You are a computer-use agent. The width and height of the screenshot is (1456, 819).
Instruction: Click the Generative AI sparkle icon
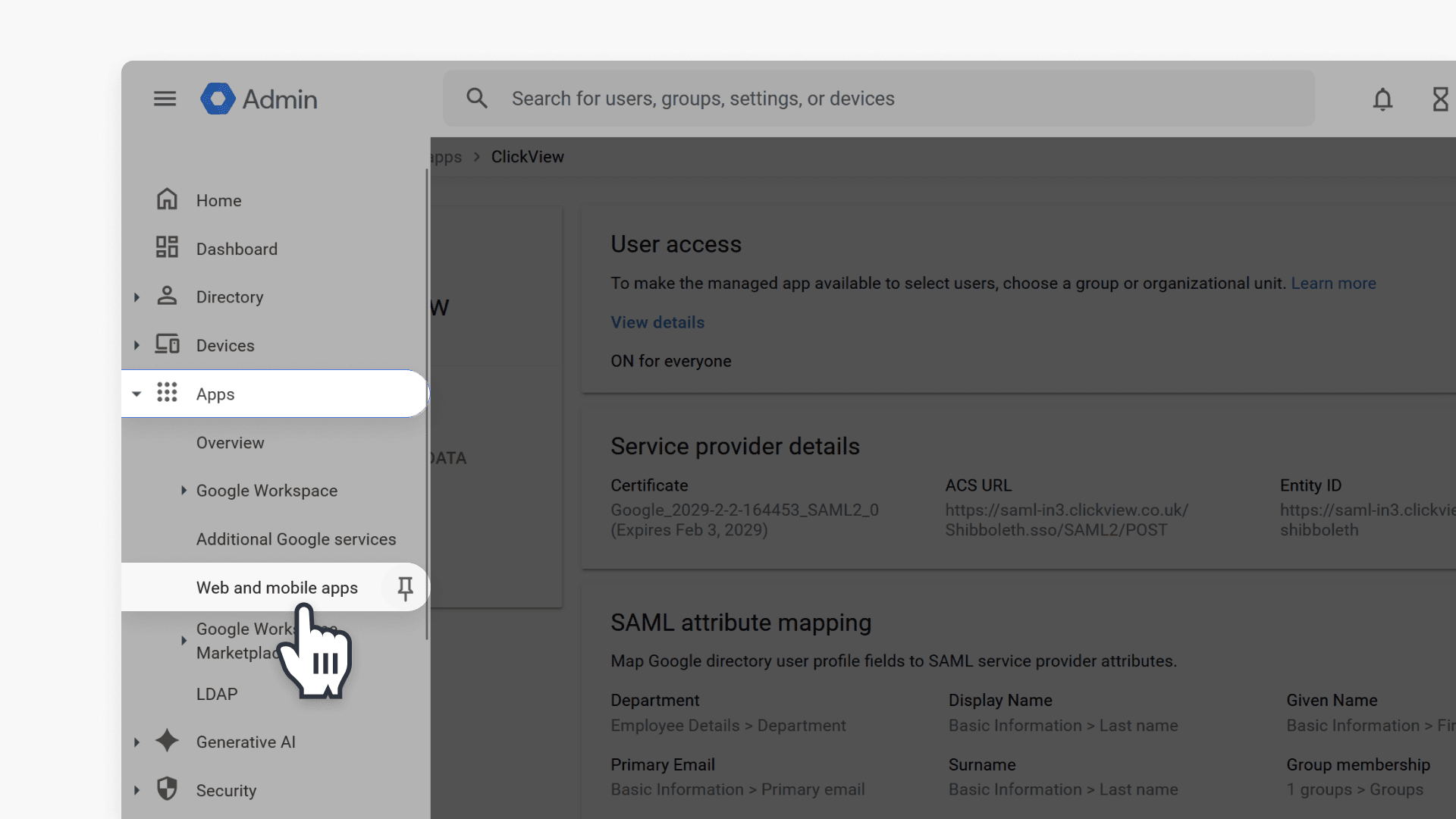167,741
